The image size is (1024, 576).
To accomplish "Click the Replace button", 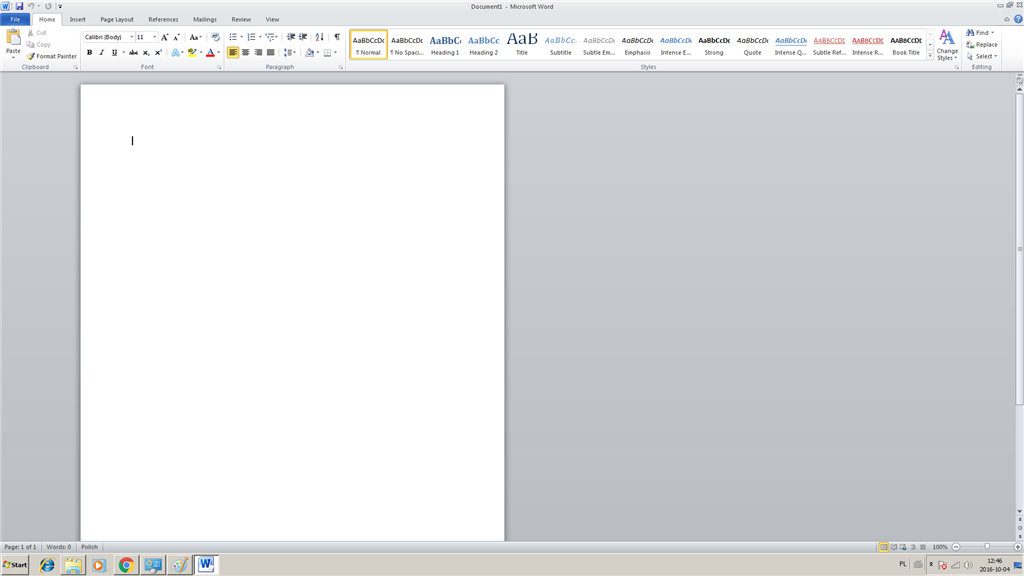I will coord(982,44).
